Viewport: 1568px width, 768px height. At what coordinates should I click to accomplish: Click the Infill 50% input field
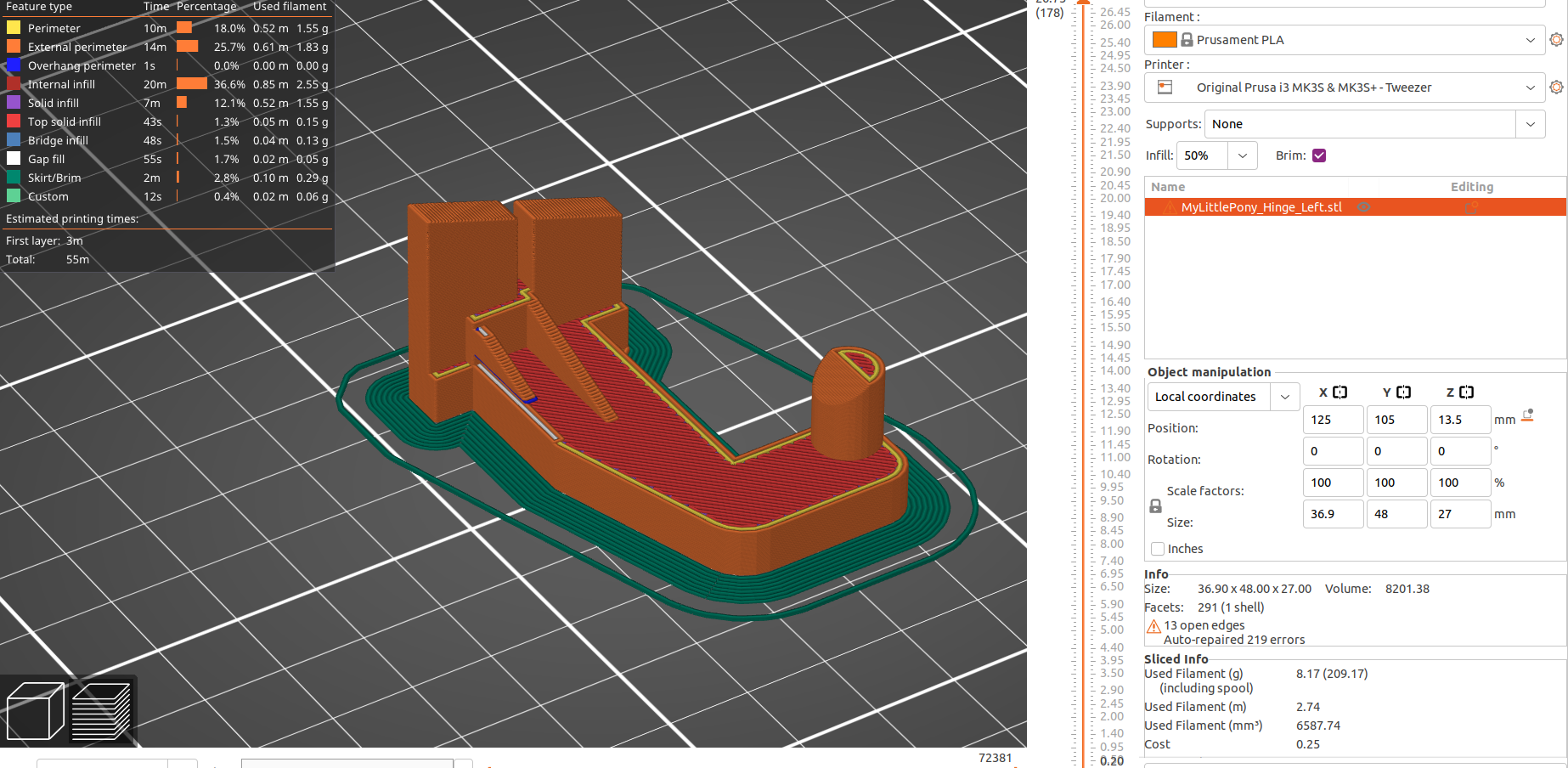click(1202, 155)
